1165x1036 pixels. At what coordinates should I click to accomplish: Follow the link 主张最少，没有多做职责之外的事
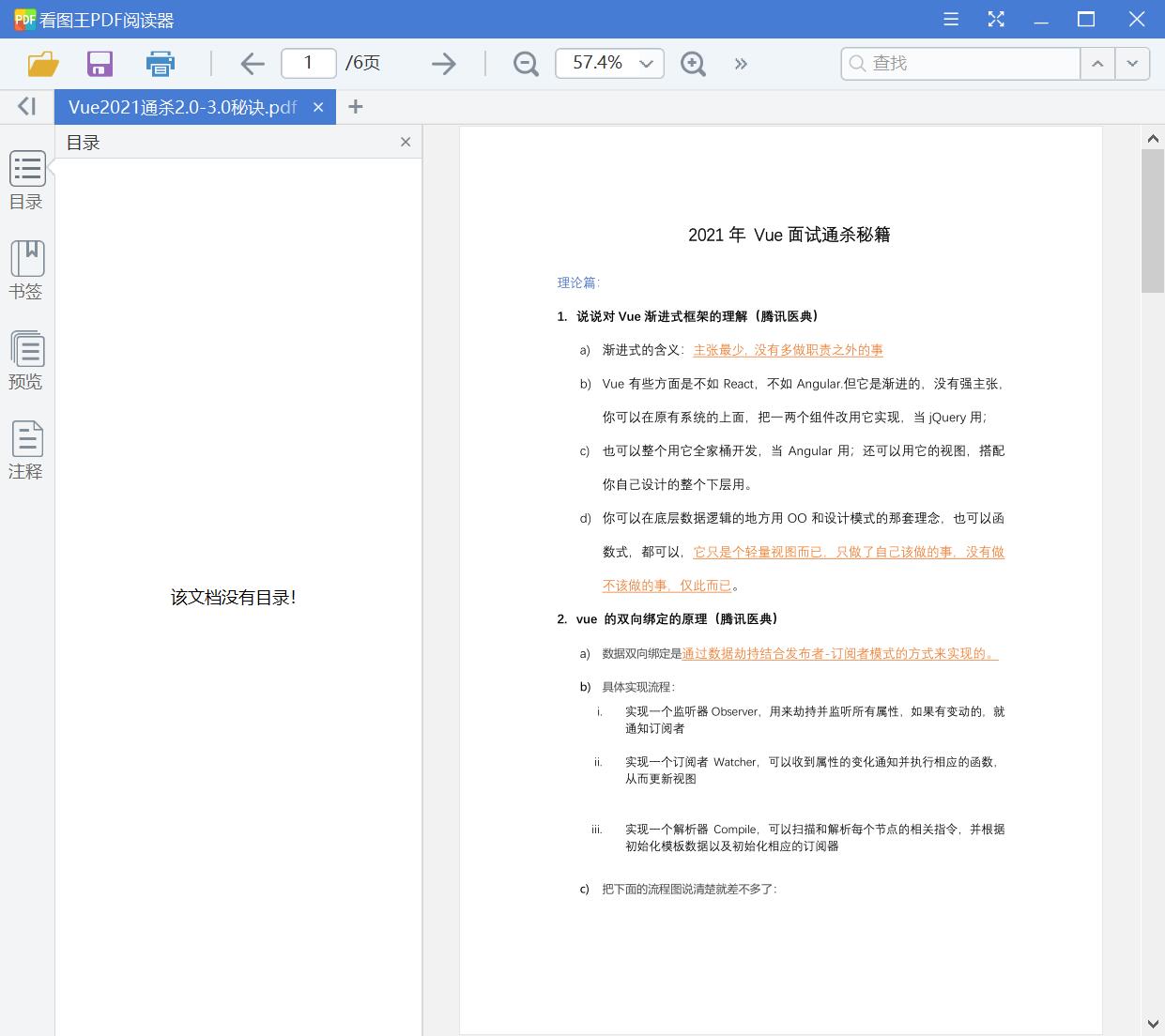(x=788, y=350)
